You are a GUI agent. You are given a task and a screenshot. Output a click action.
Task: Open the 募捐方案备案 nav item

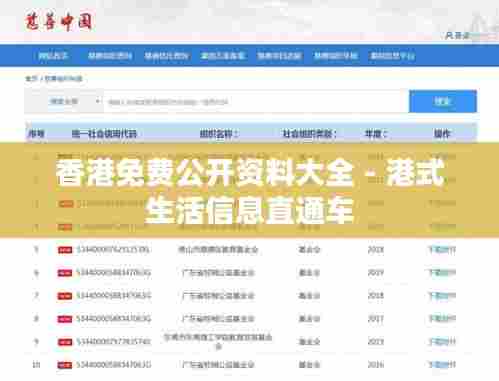tap(223, 56)
